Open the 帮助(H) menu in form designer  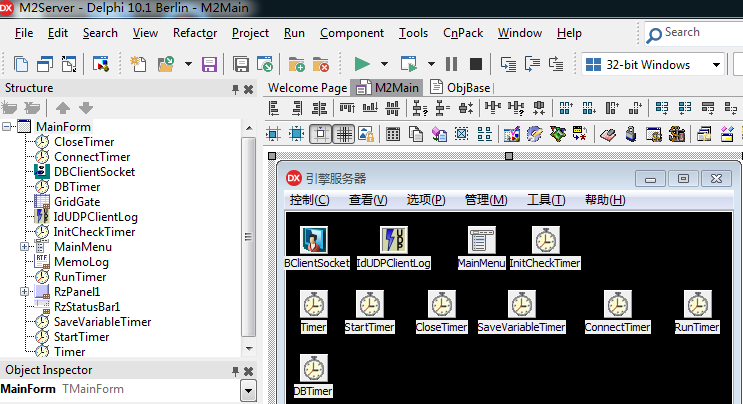(605, 200)
